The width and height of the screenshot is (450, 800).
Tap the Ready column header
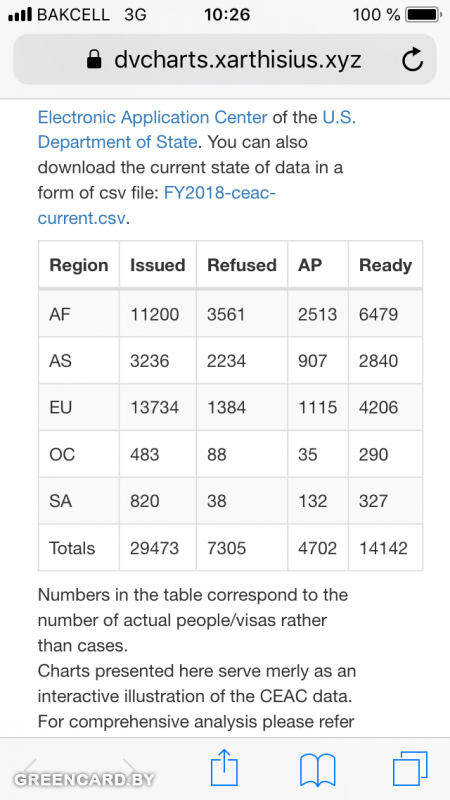point(385,265)
